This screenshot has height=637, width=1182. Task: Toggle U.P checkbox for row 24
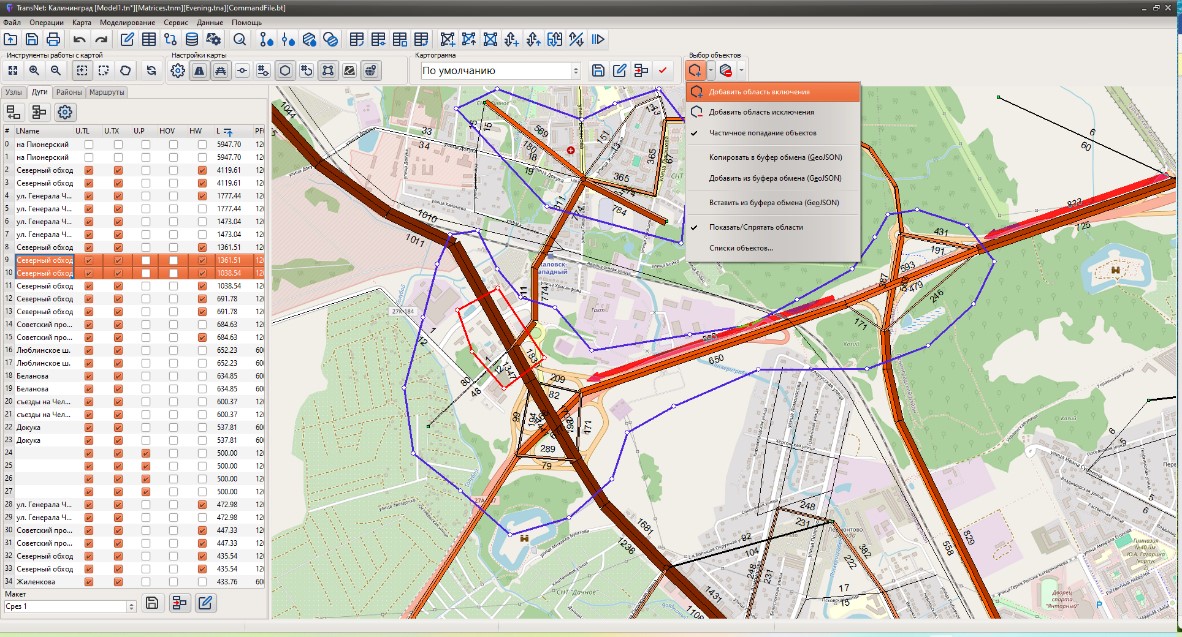point(145,453)
